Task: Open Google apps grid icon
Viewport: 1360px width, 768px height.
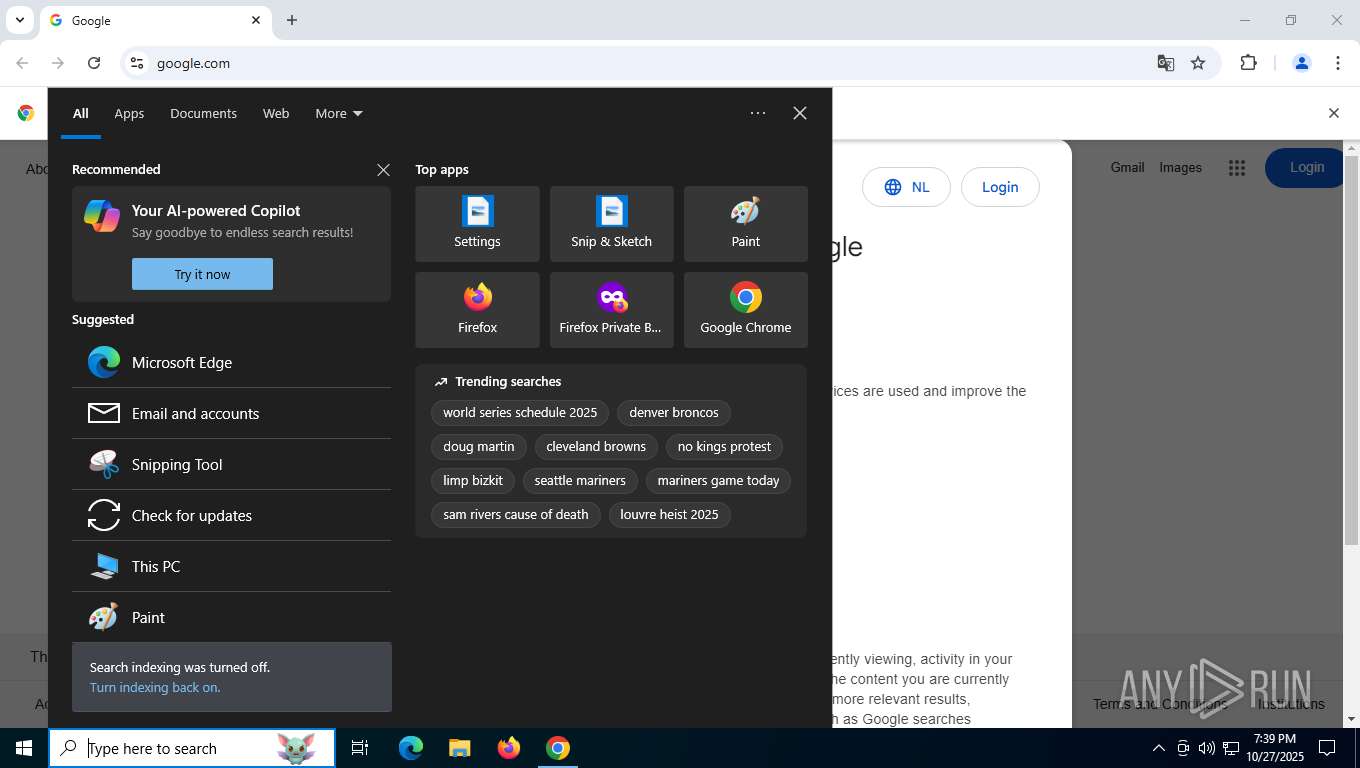Action: (x=1237, y=168)
